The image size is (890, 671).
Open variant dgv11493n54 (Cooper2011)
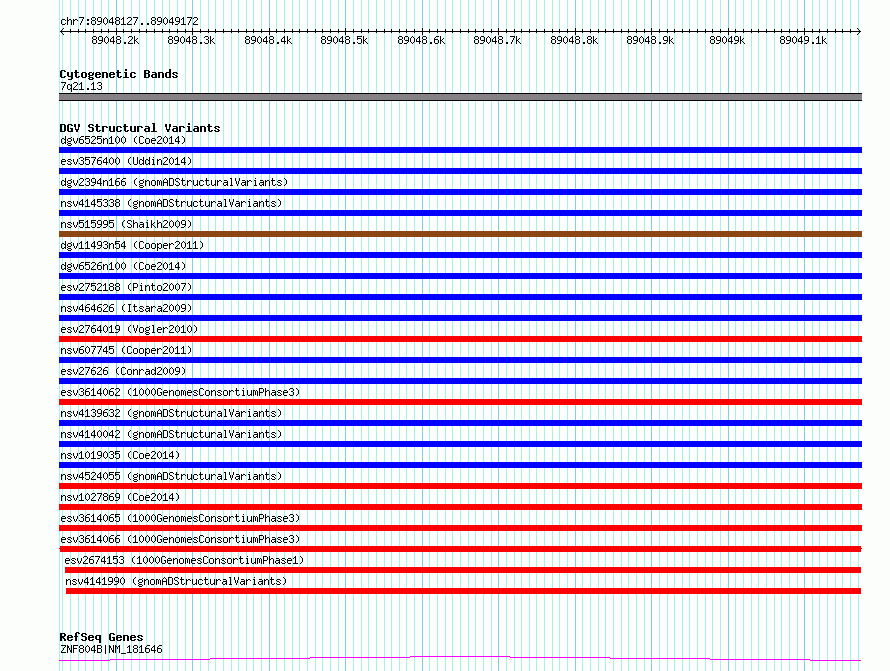tap(132, 245)
